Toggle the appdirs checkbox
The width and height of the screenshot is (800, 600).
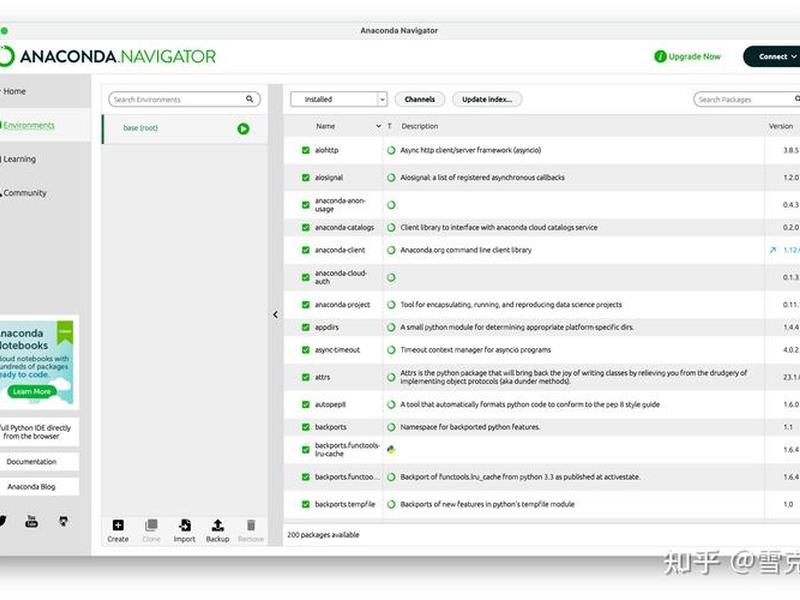306,328
